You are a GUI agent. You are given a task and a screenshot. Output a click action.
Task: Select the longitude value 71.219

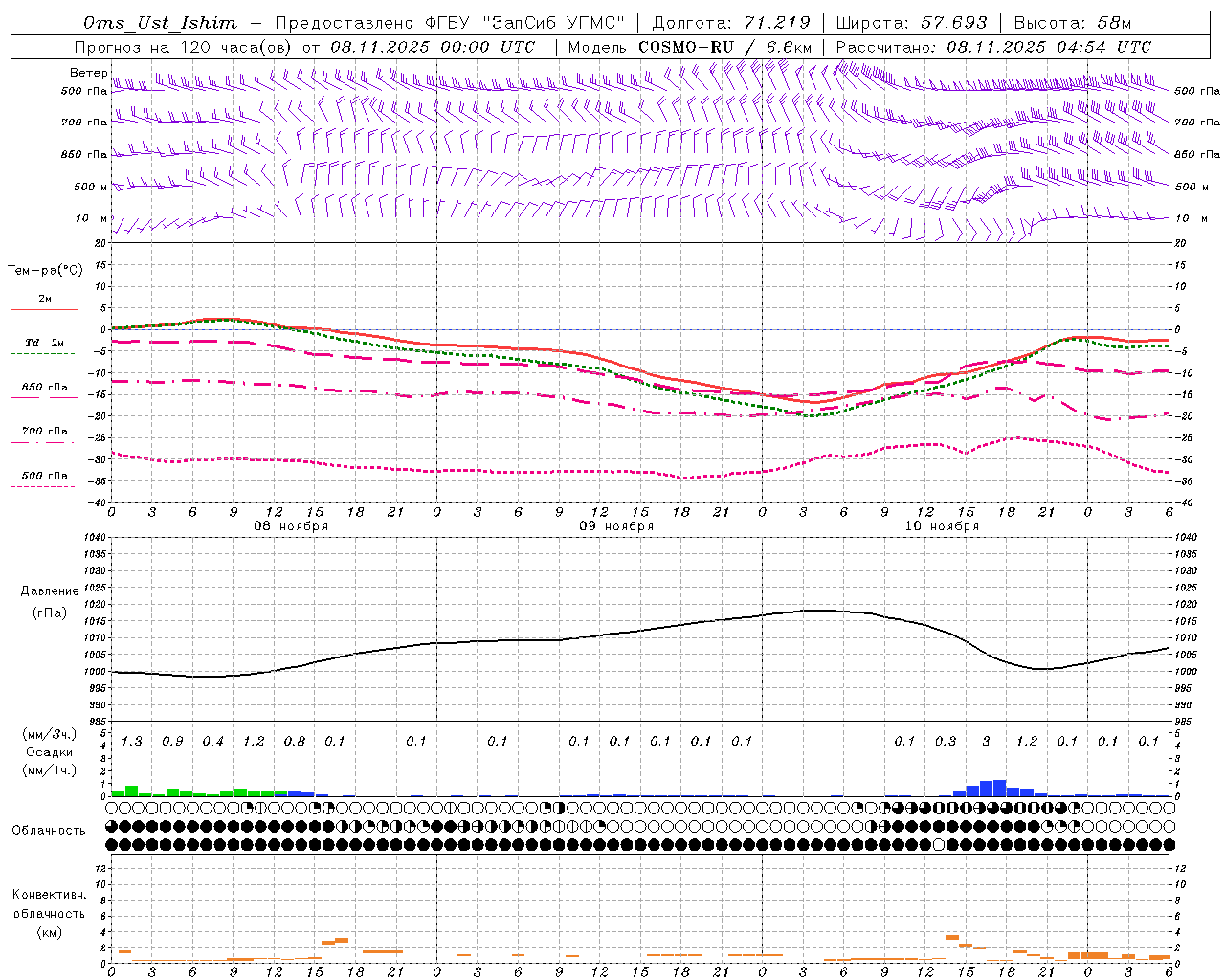[x=777, y=23]
